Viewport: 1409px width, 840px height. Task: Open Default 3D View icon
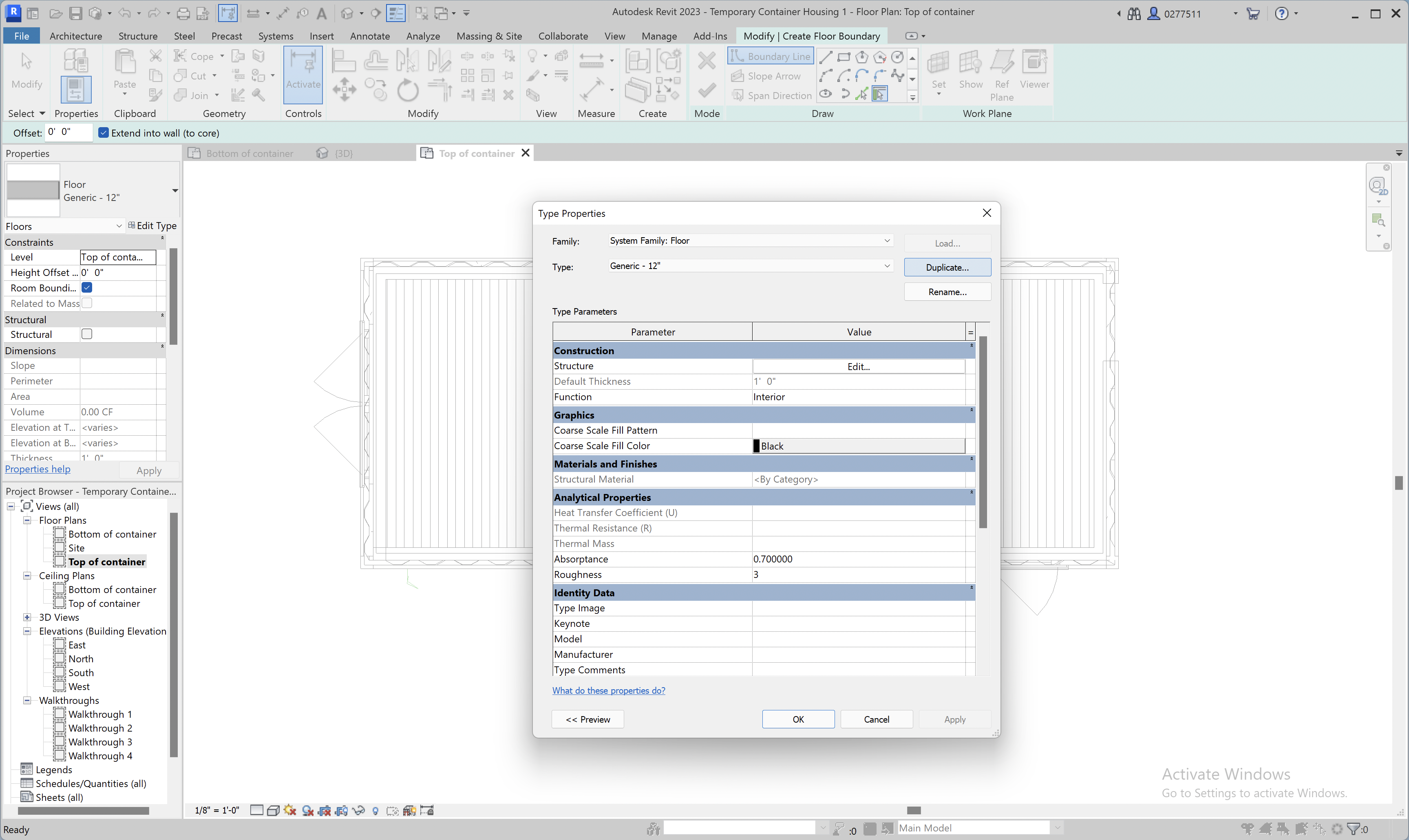click(x=347, y=13)
